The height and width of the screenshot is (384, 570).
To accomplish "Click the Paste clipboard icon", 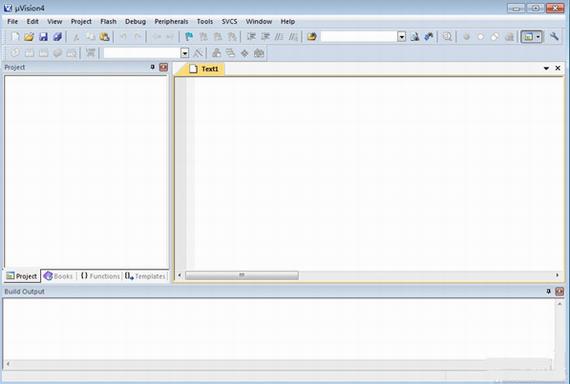I will (x=104, y=37).
